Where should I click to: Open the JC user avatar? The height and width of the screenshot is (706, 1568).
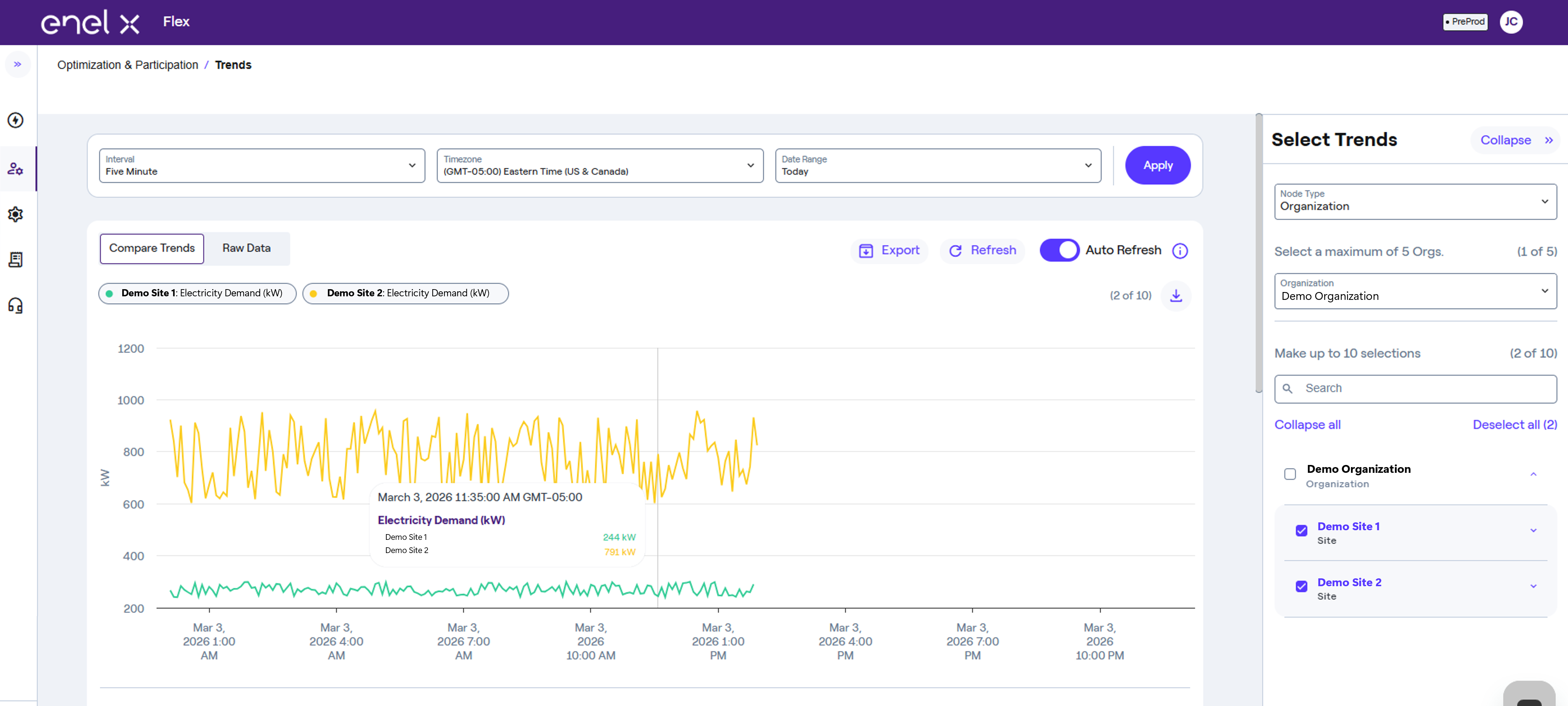(x=1511, y=22)
